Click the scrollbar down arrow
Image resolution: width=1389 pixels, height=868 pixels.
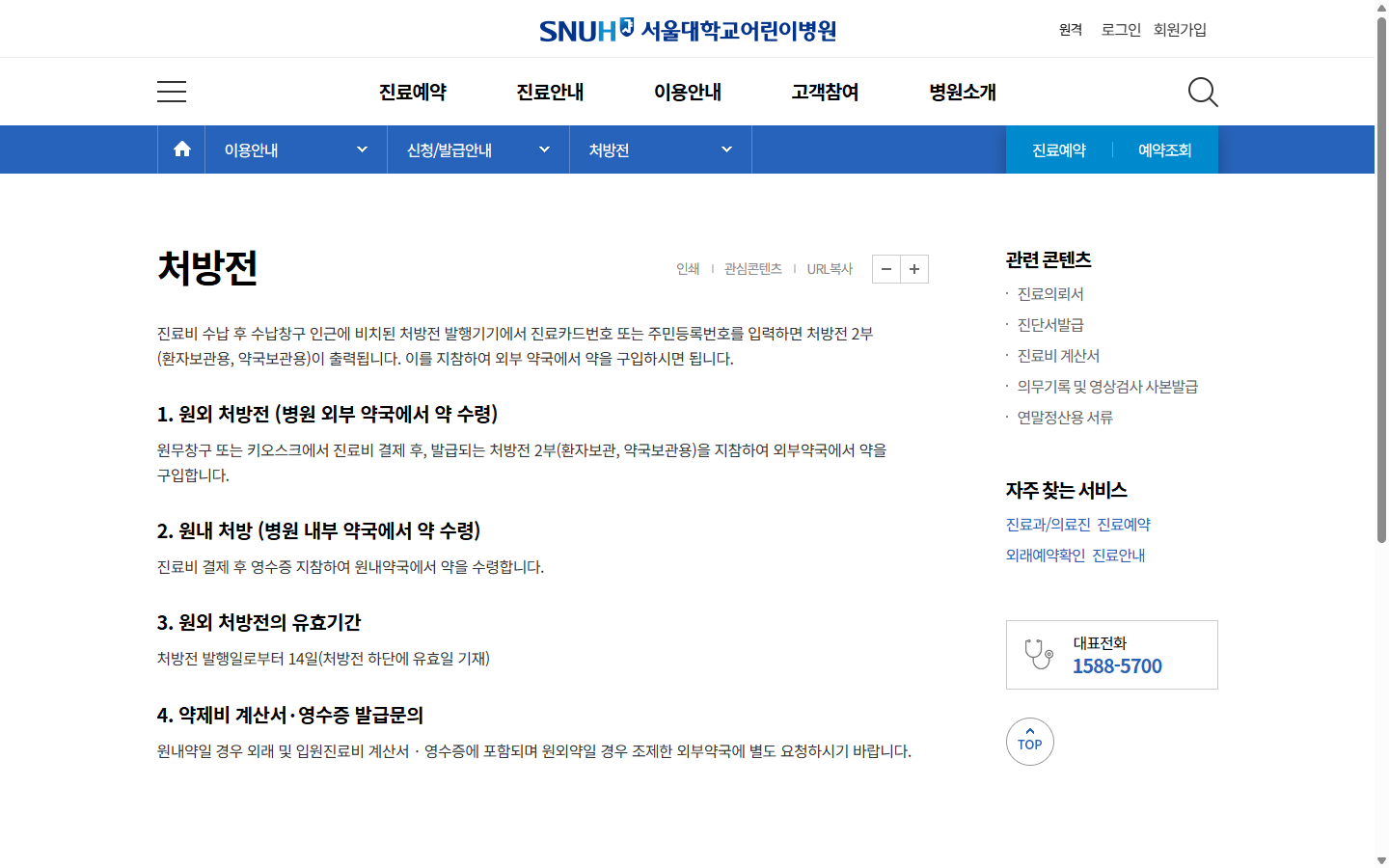1381,860
